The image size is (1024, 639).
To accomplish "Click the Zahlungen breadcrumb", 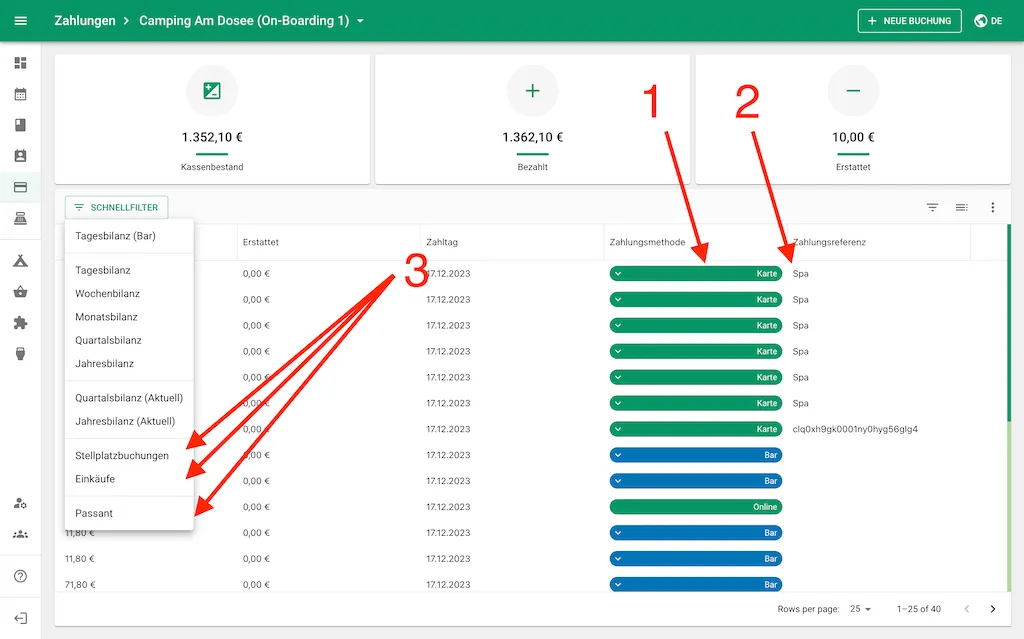I will pyautogui.click(x=85, y=21).
